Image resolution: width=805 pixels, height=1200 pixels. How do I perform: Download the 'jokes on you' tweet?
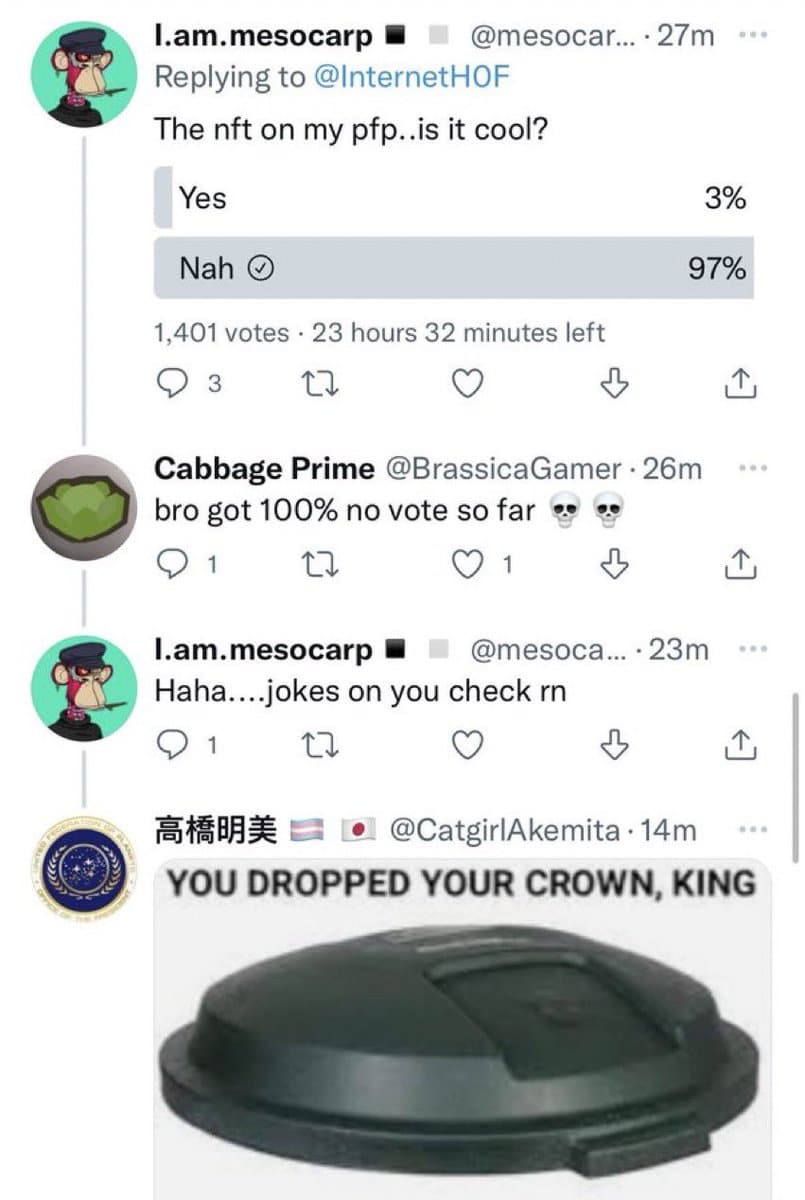pyautogui.click(x=617, y=745)
